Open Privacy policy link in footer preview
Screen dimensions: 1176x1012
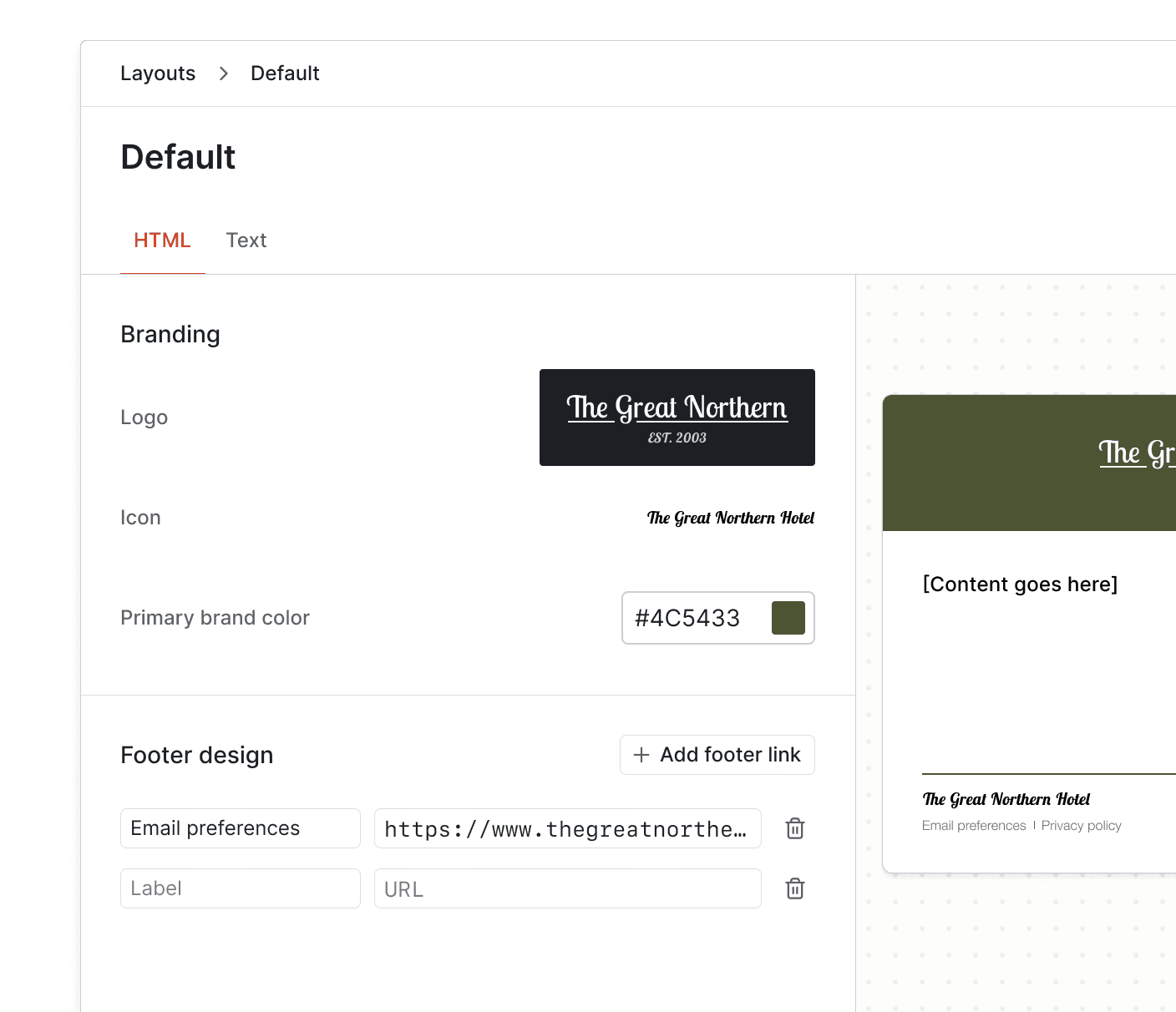(x=1081, y=825)
